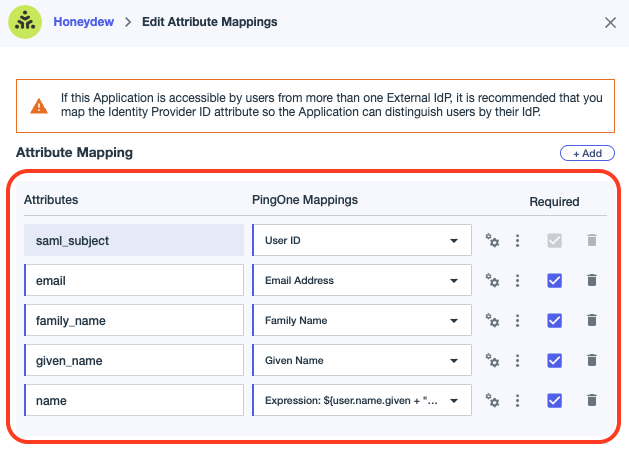Open advanced expression gears for email row
Image resolution: width=629 pixels, height=449 pixels.
pyautogui.click(x=492, y=280)
